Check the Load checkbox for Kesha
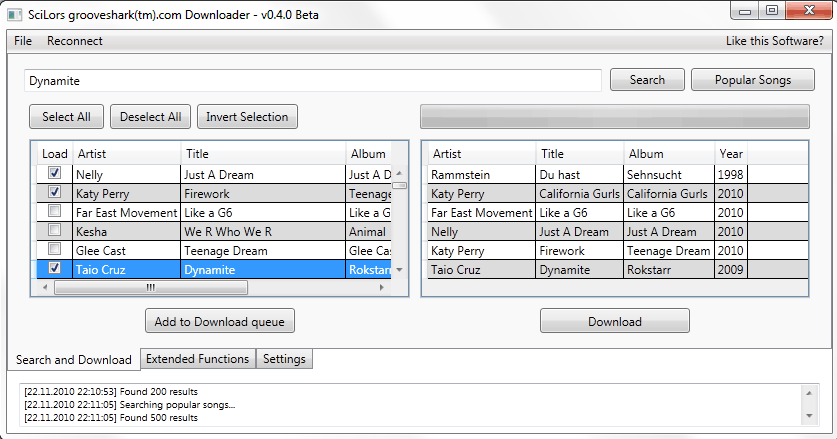This screenshot has height=439, width=837. pos(54,231)
